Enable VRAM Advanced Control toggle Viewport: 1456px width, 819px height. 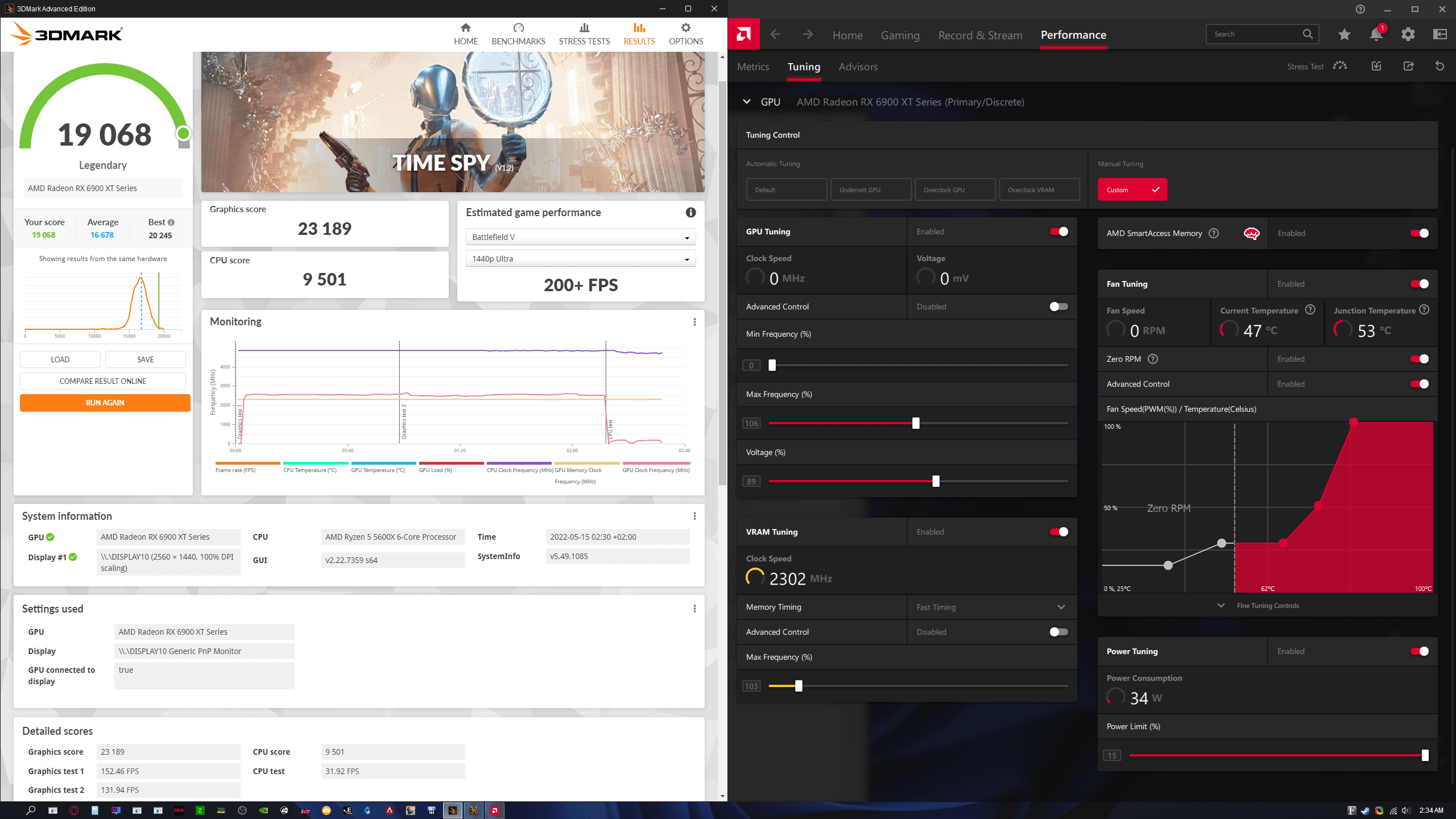[1058, 632]
